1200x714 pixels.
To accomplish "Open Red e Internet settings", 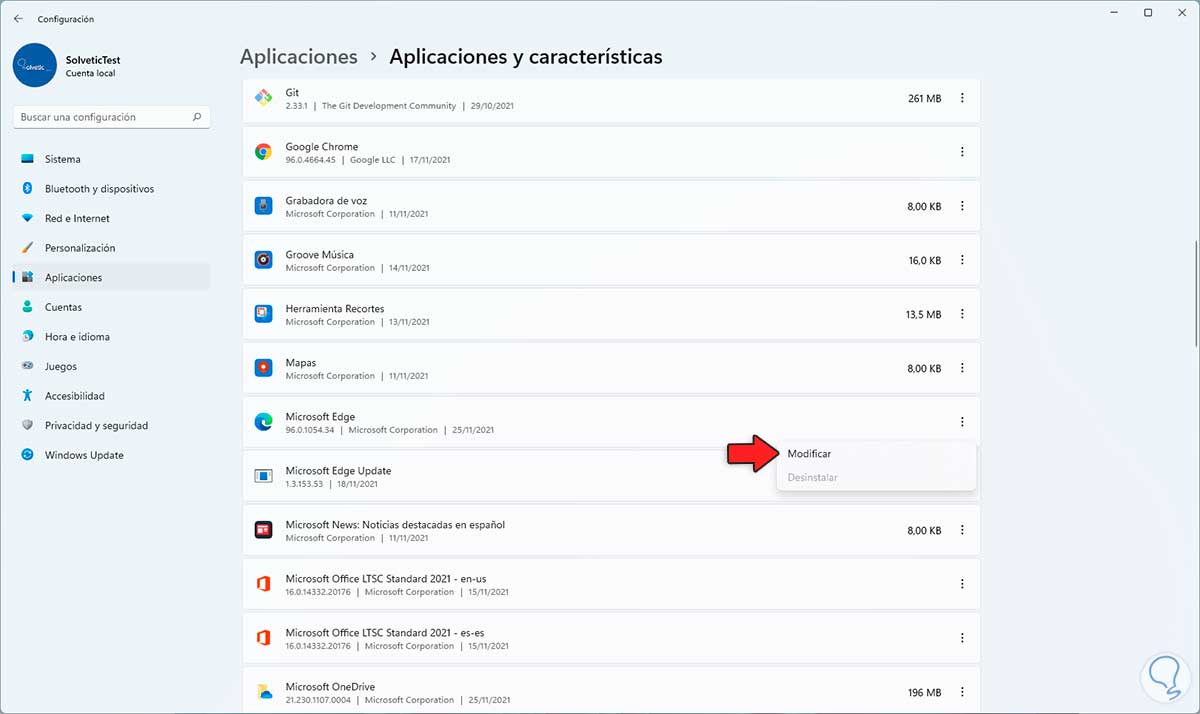I will [x=111, y=218].
